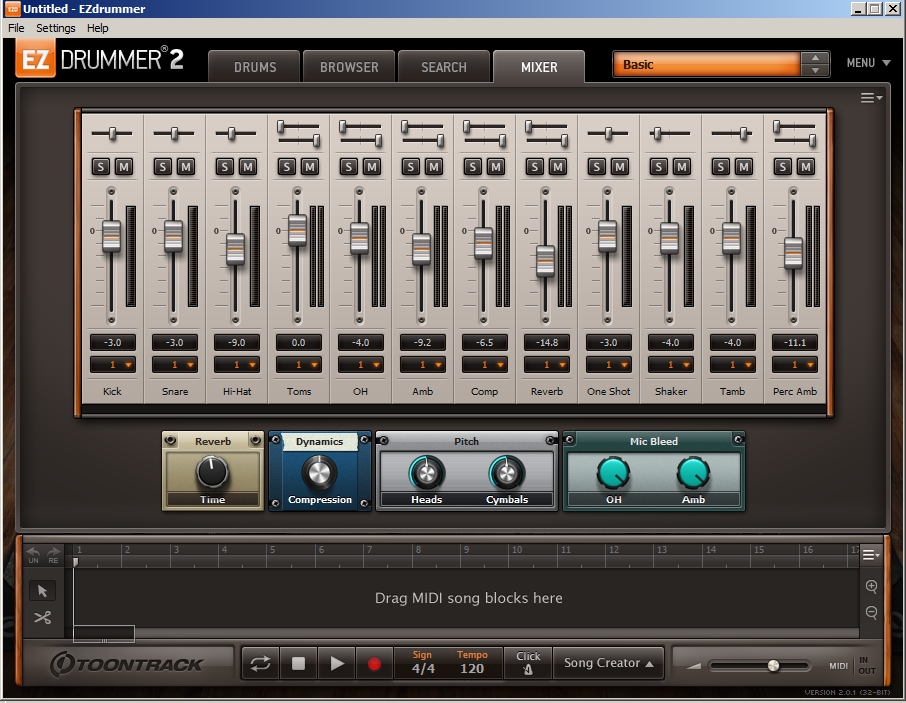Click the EZ logo icon
The image size is (906, 703).
[35, 59]
